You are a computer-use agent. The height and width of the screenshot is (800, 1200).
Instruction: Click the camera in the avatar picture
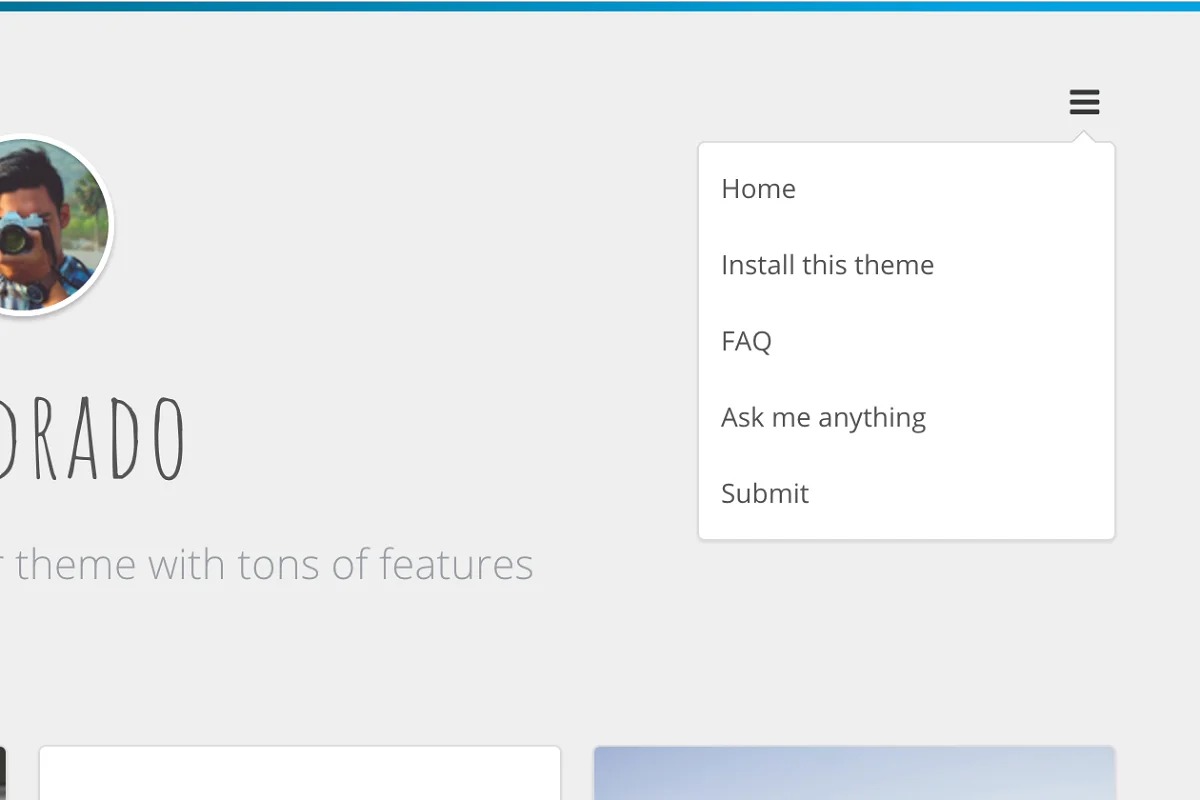tap(20, 233)
